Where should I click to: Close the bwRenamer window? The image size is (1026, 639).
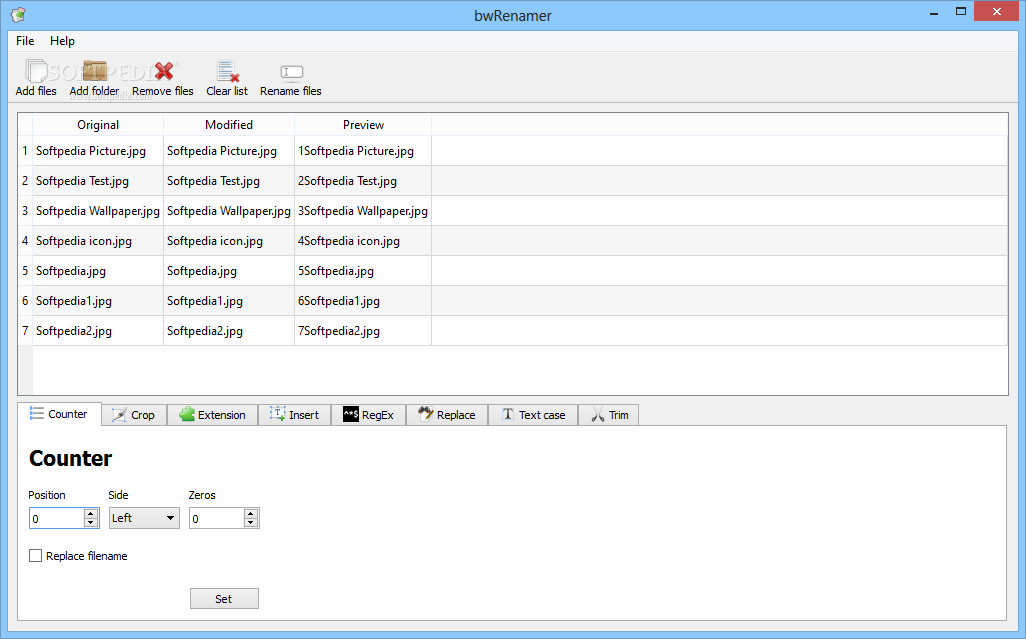click(997, 11)
